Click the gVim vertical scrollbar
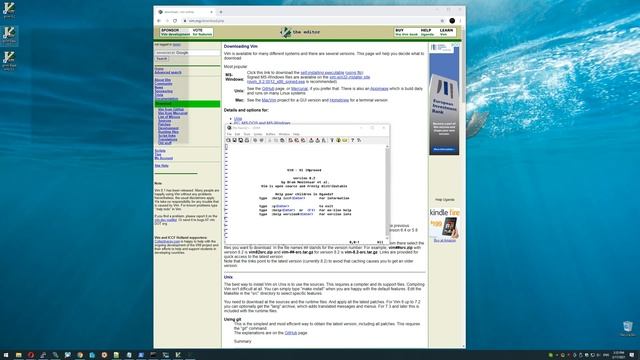The image size is (640, 360). (387, 192)
